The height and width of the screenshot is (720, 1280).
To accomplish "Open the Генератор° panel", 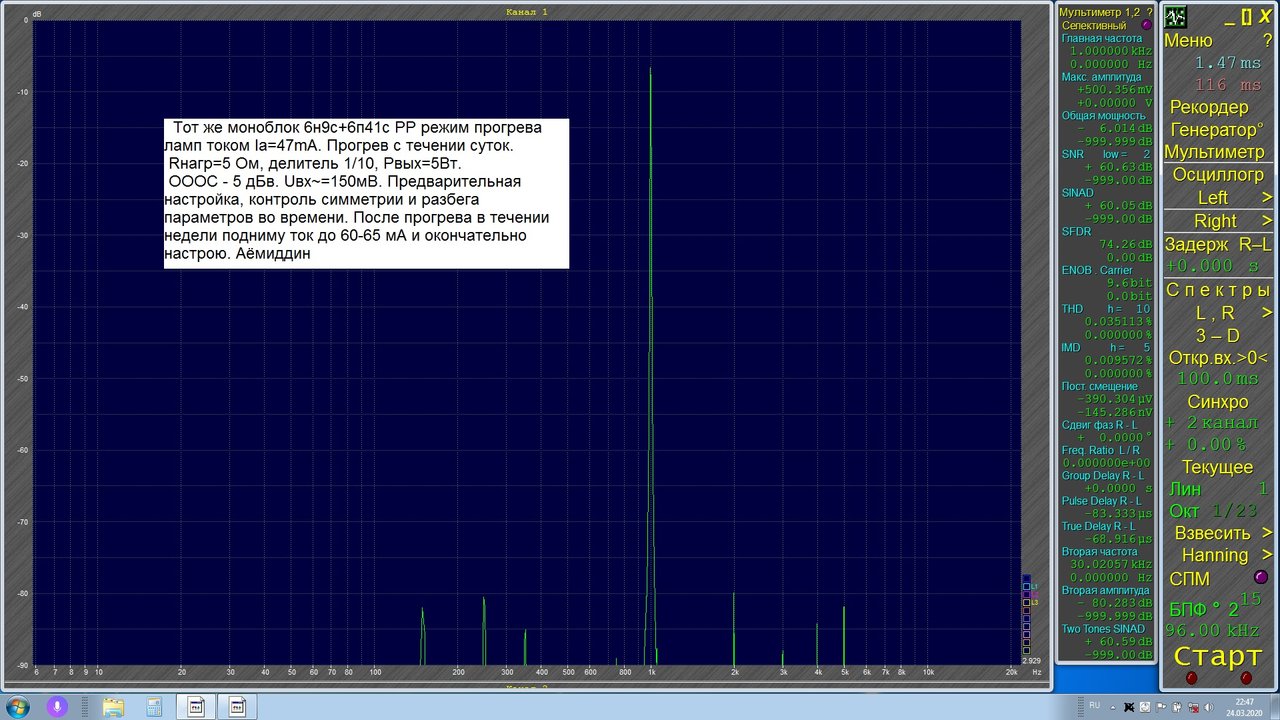I will [1217, 130].
